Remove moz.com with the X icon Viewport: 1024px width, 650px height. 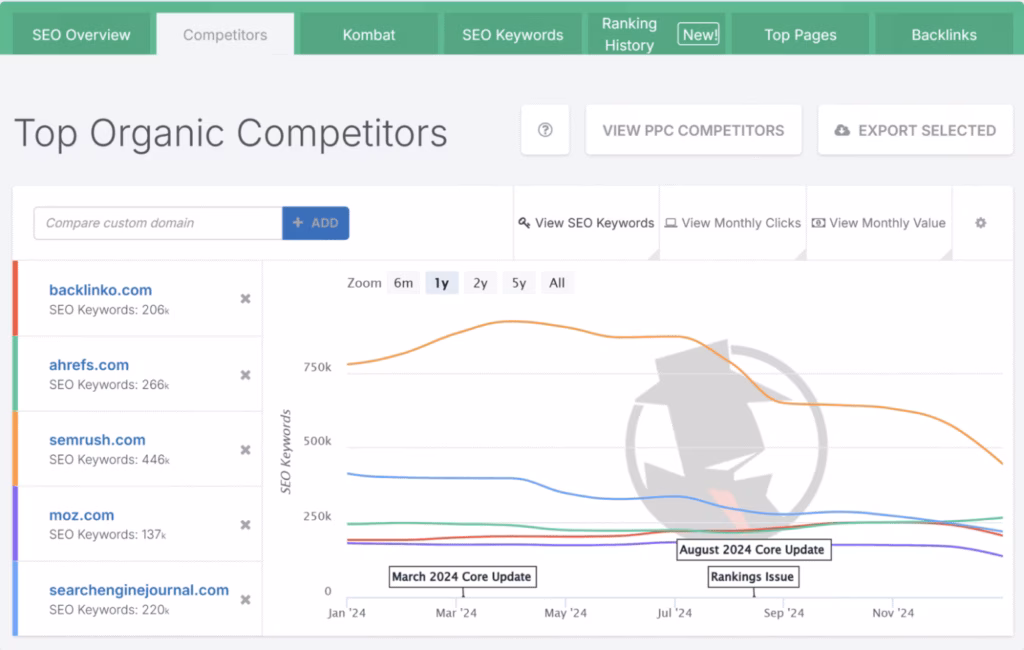pyautogui.click(x=245, y=525)
